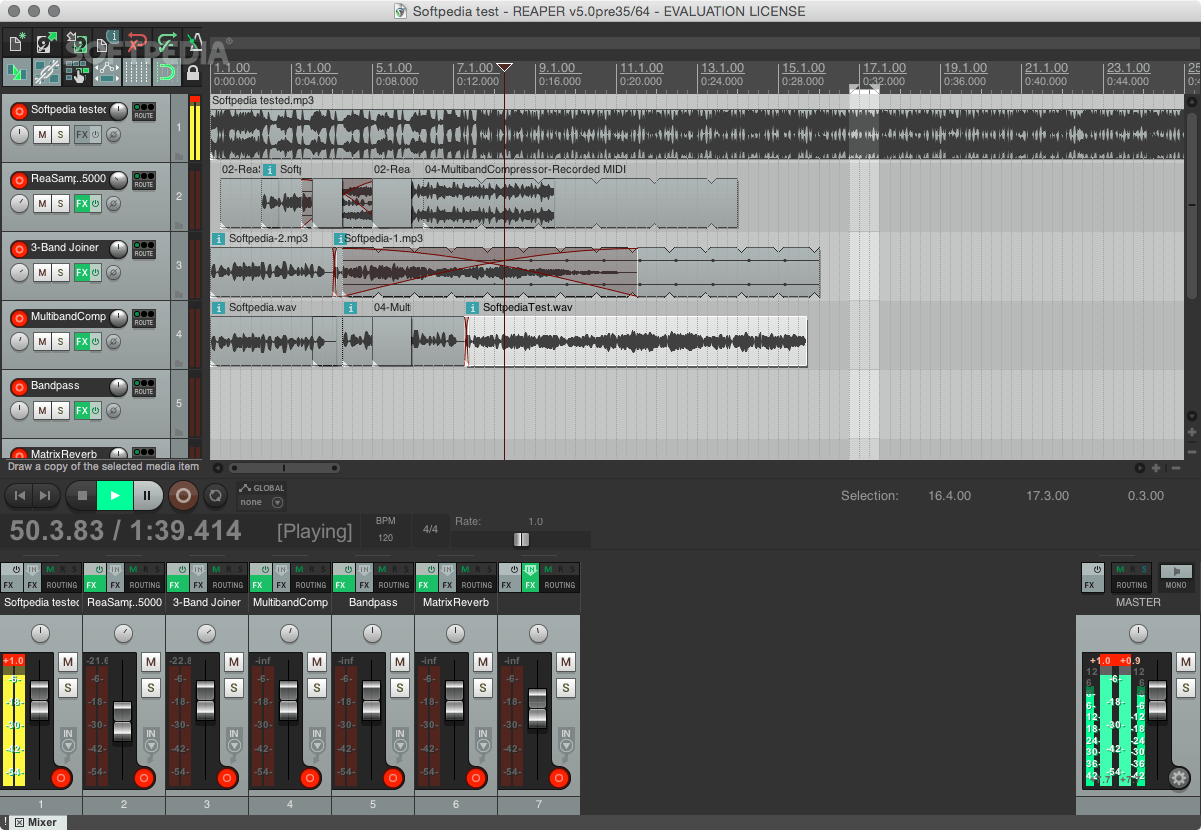1201x830 pixels.
Task: Open ROUTING on ReaSamp..5000 mixer strip
Action: (x=144, y=585)
